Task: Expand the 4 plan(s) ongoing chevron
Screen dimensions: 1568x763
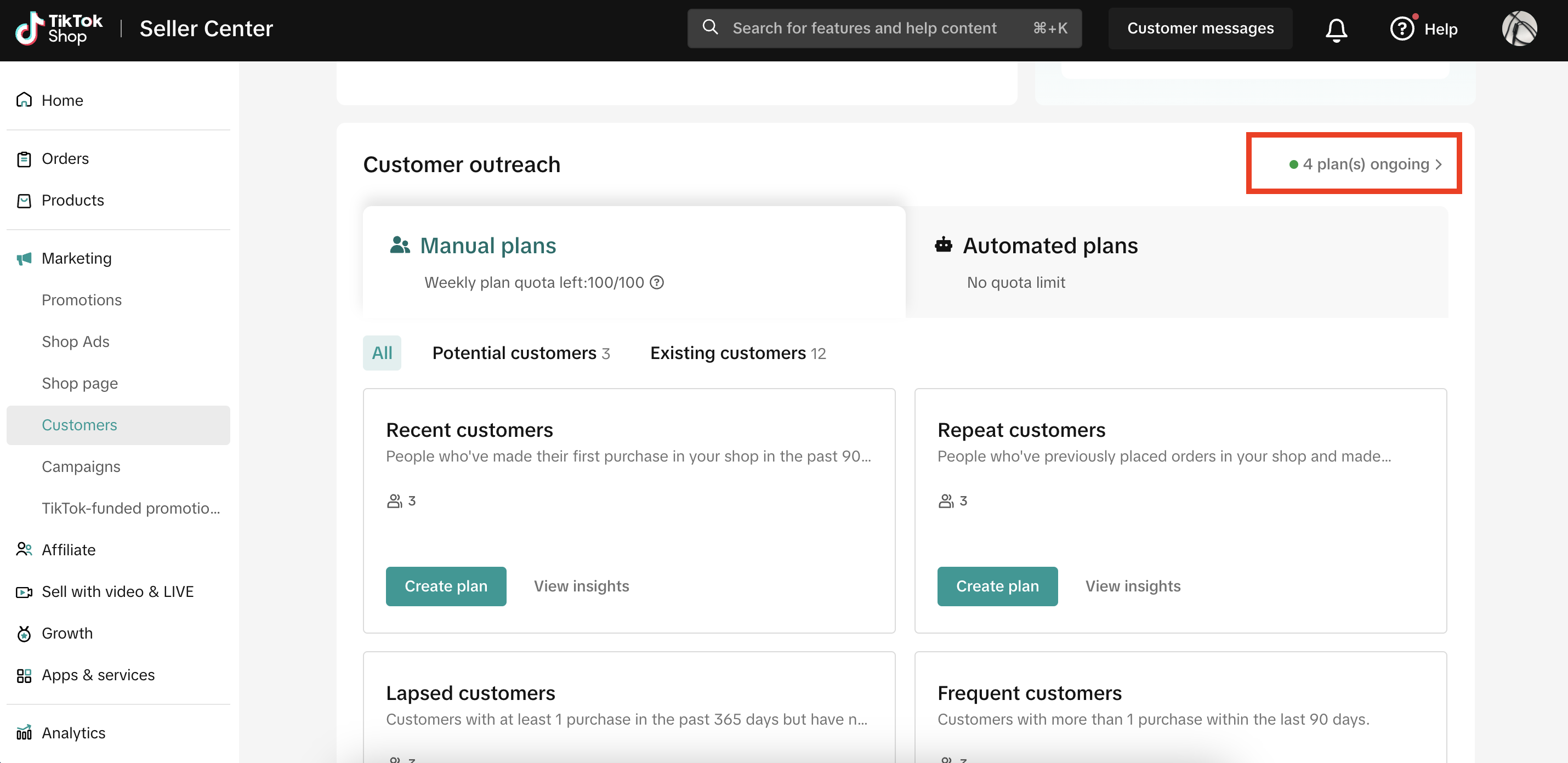Action: pyautogui.click(x=1439, y=164)
